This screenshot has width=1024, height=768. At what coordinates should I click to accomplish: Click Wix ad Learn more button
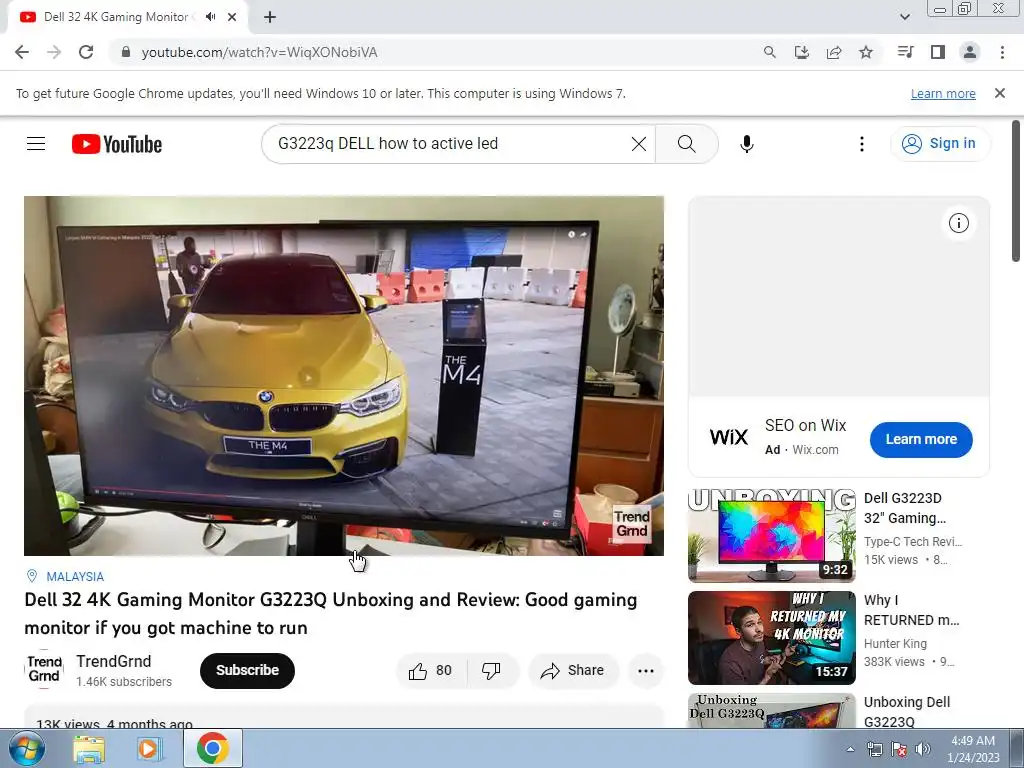pos(921,440)
